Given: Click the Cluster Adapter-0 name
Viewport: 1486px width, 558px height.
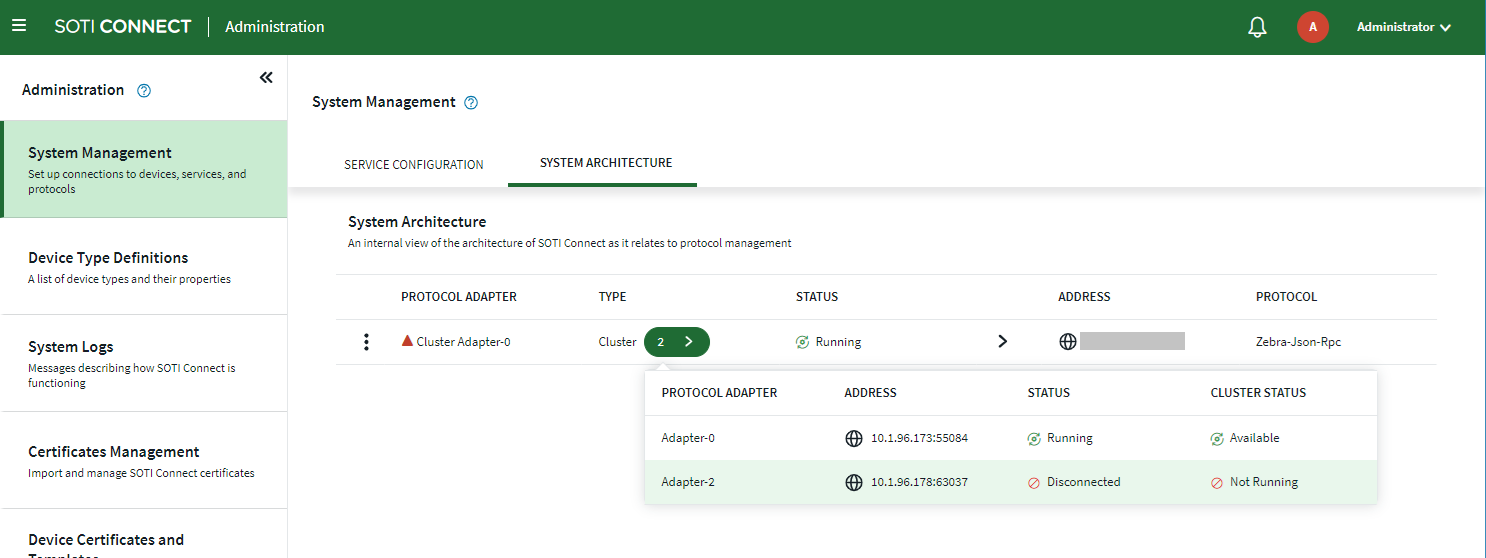Looking at the screenshot, I should [x=464, y=342].
